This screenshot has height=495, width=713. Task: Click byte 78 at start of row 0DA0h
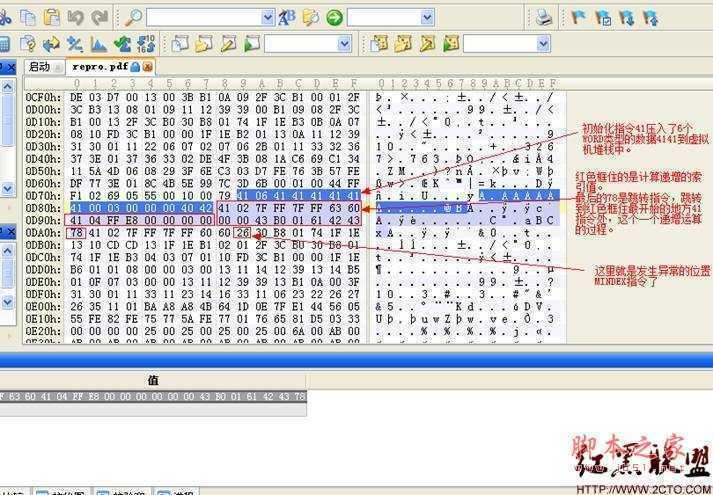point(76,233)
